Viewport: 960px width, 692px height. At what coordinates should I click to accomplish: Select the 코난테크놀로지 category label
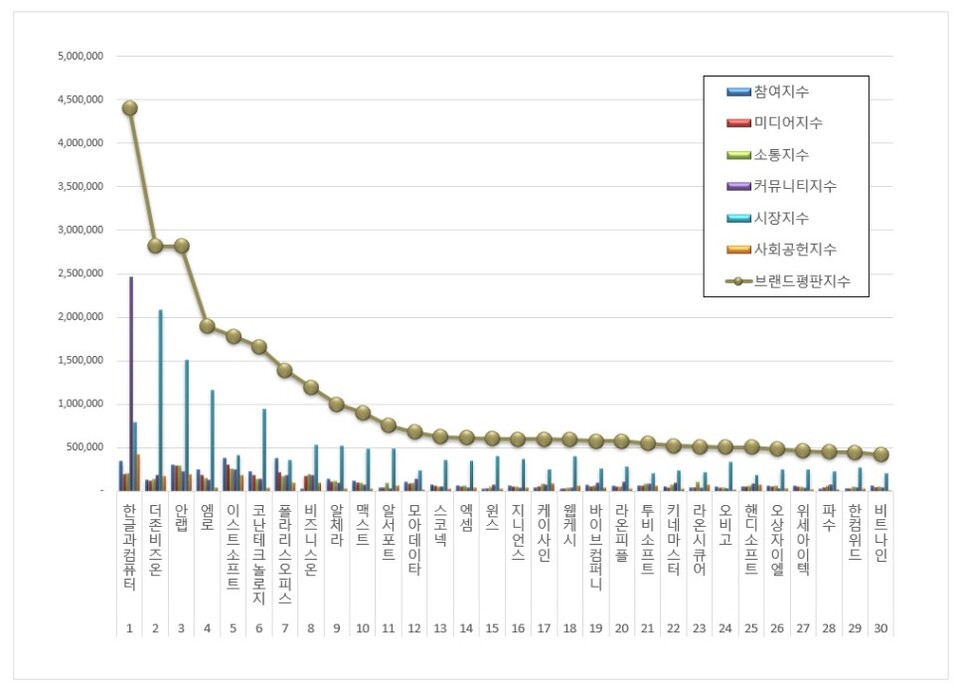click(258, 554)
